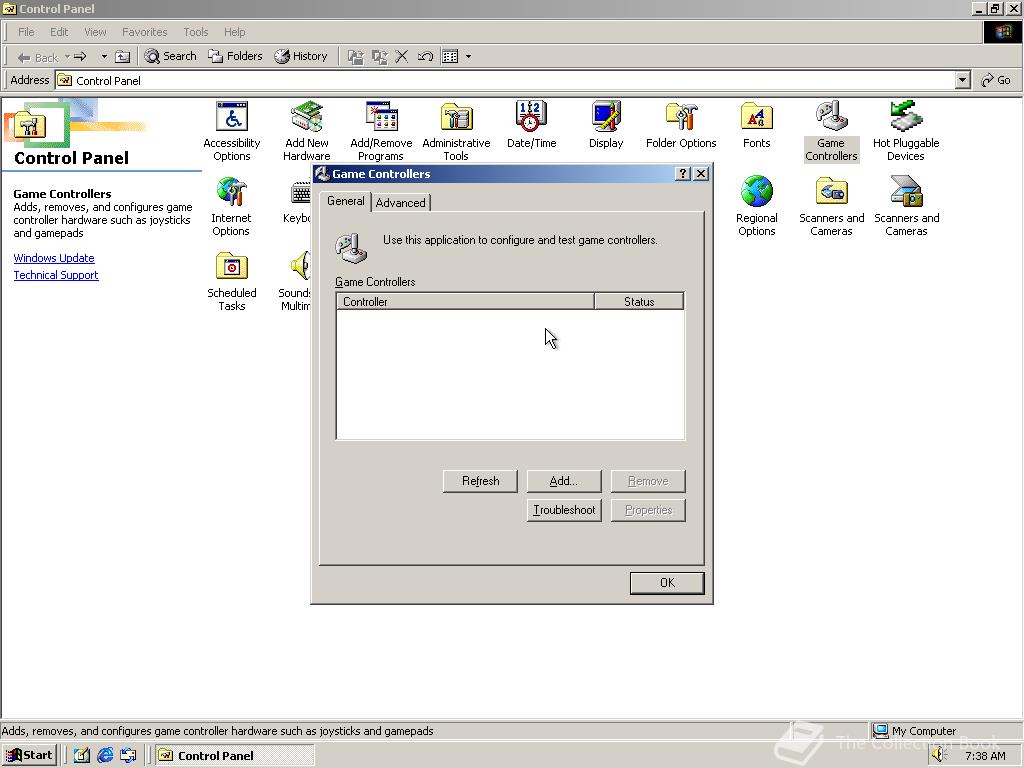
Task: Open Date/Time icon
Action: pos(532,124)
